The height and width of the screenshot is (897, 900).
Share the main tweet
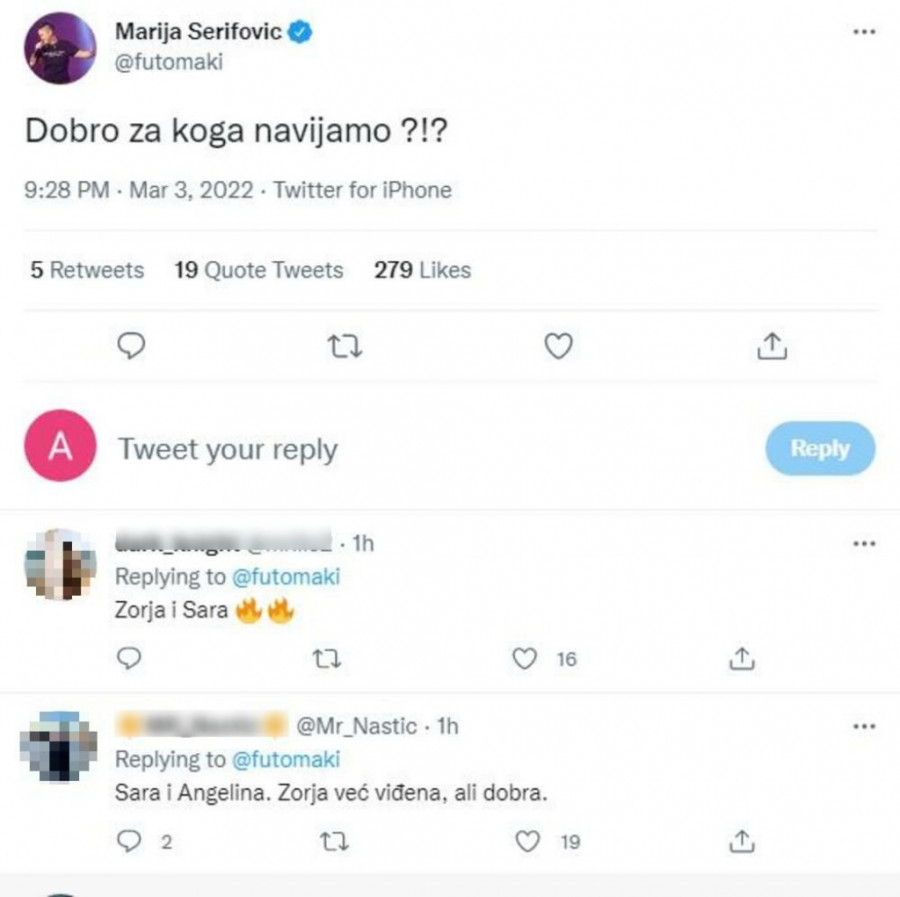click(771, 346)
